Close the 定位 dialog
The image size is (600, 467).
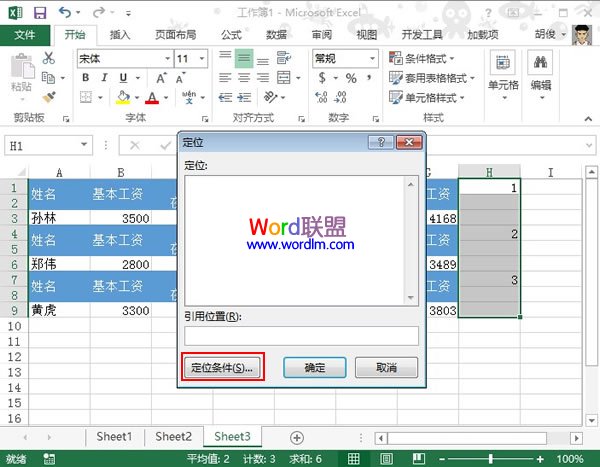tap(409, 142)
